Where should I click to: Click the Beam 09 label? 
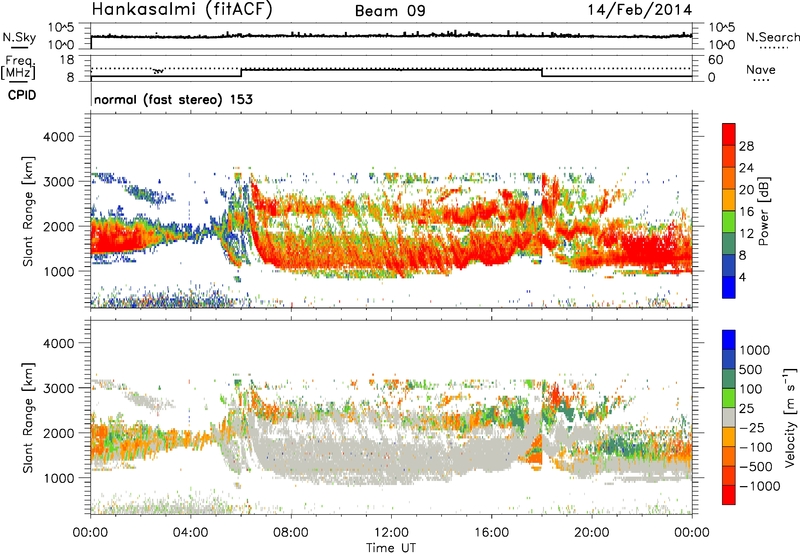(x=390, y=11)
